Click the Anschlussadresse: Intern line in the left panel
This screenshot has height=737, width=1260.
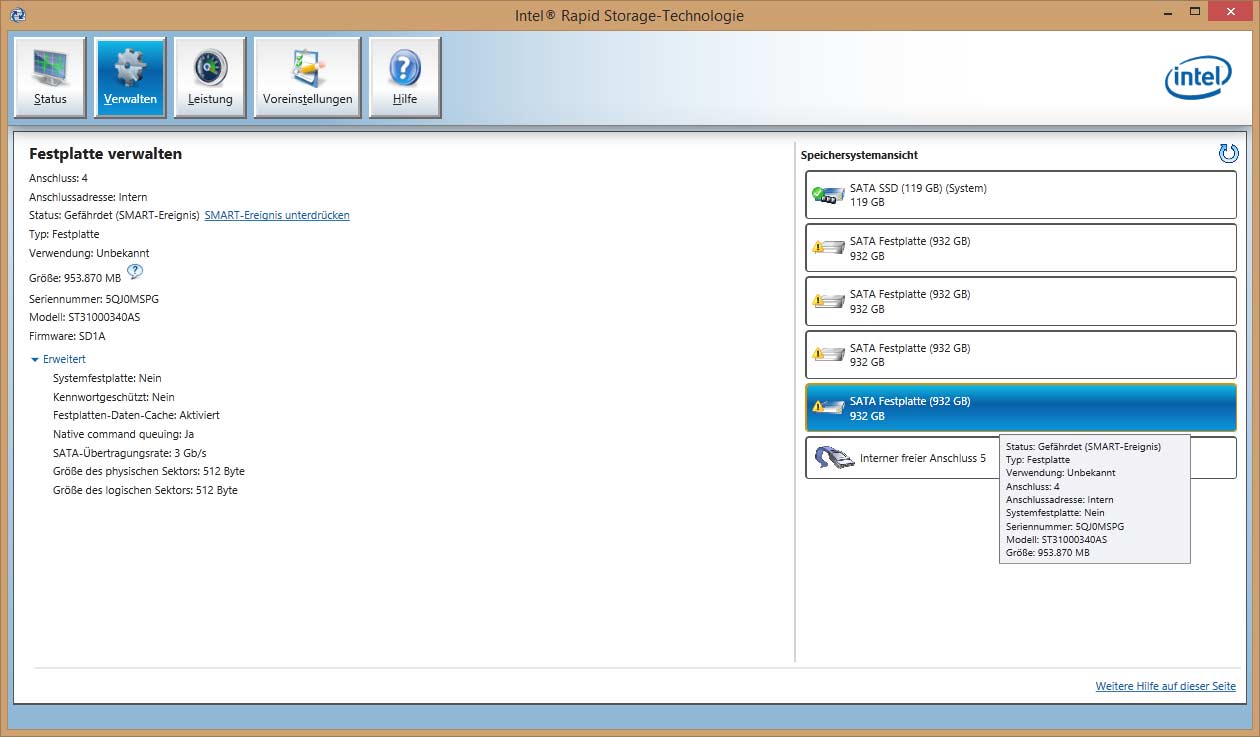coord(88,197)
